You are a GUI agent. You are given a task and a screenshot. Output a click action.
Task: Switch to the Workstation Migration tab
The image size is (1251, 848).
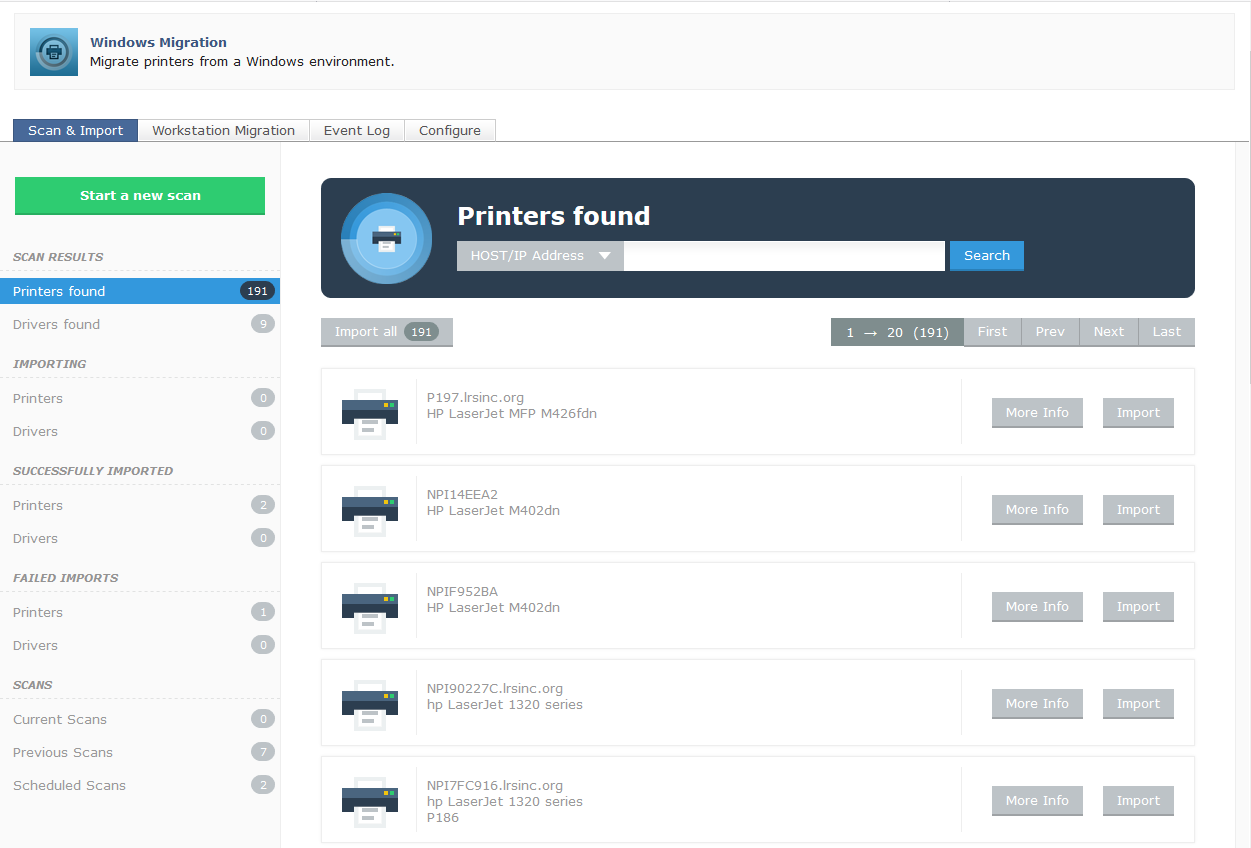pos(223,131)
